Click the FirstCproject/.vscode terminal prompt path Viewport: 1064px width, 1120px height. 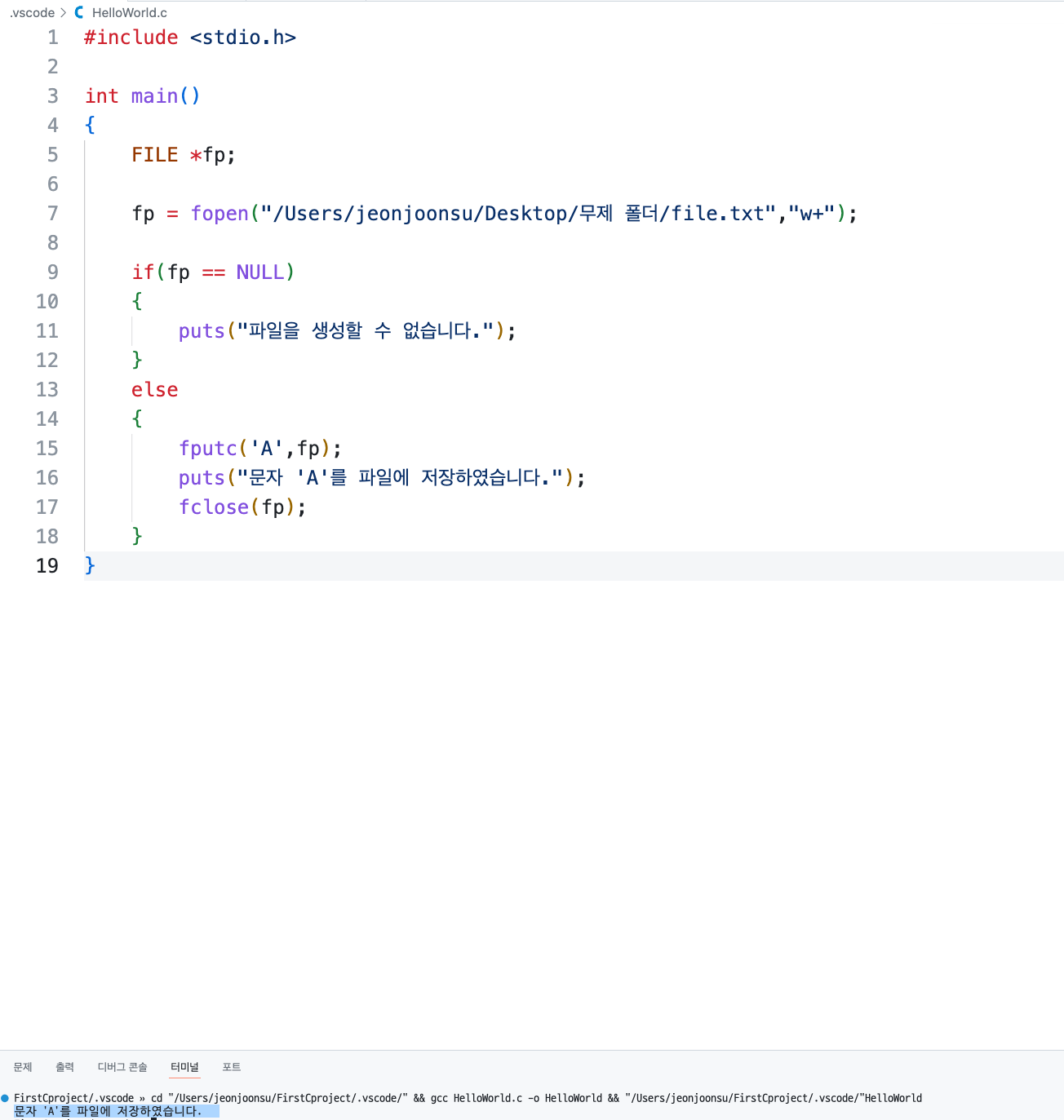(x=73, y=1098)
